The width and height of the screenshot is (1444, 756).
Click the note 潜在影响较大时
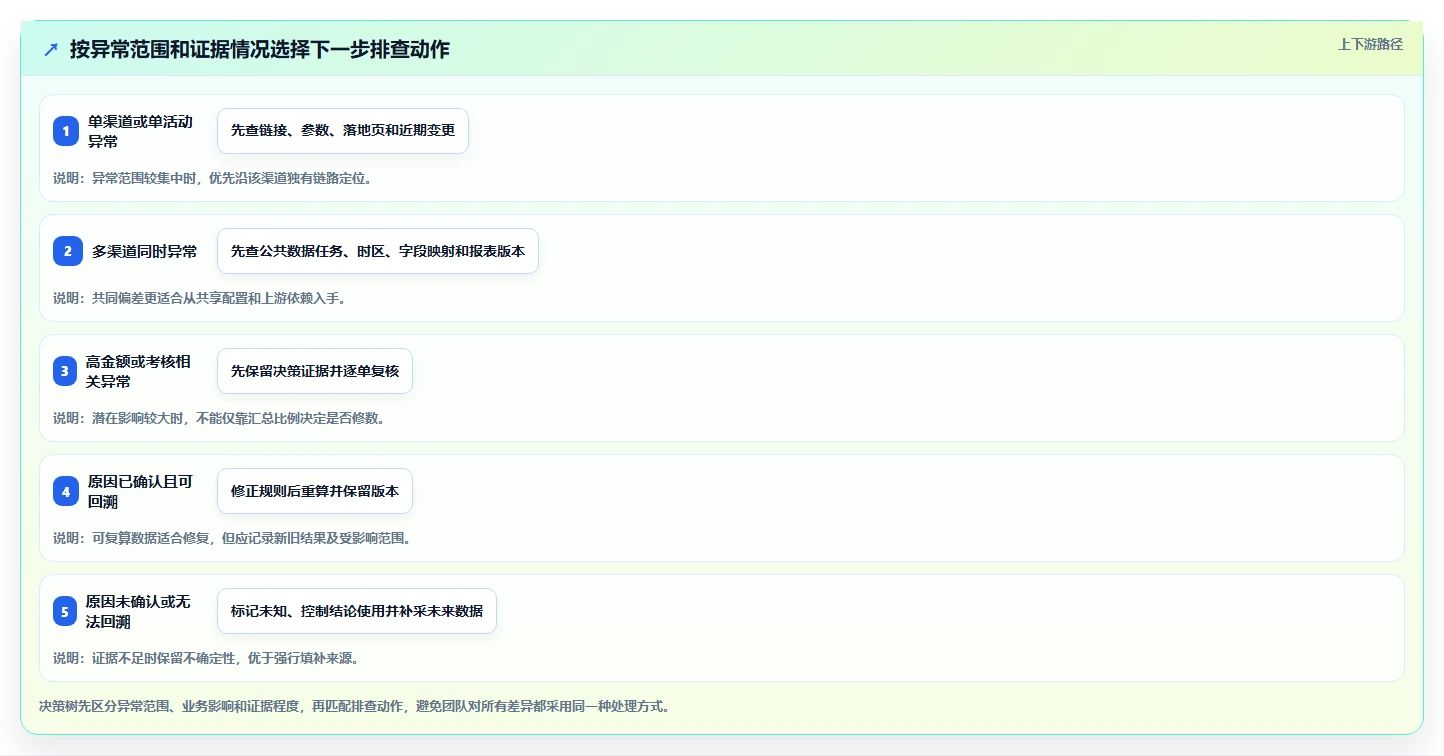[x=219, y=418]
